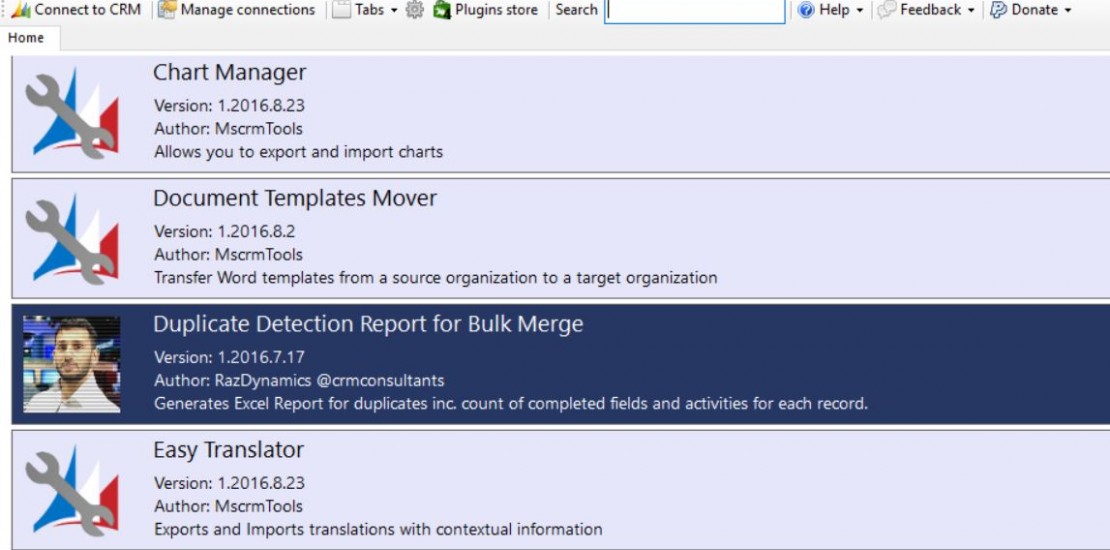This screenshot has height=550, width=1110.
Task: Click the Feedback speech bubble icon
Action: tap(886, 10)
